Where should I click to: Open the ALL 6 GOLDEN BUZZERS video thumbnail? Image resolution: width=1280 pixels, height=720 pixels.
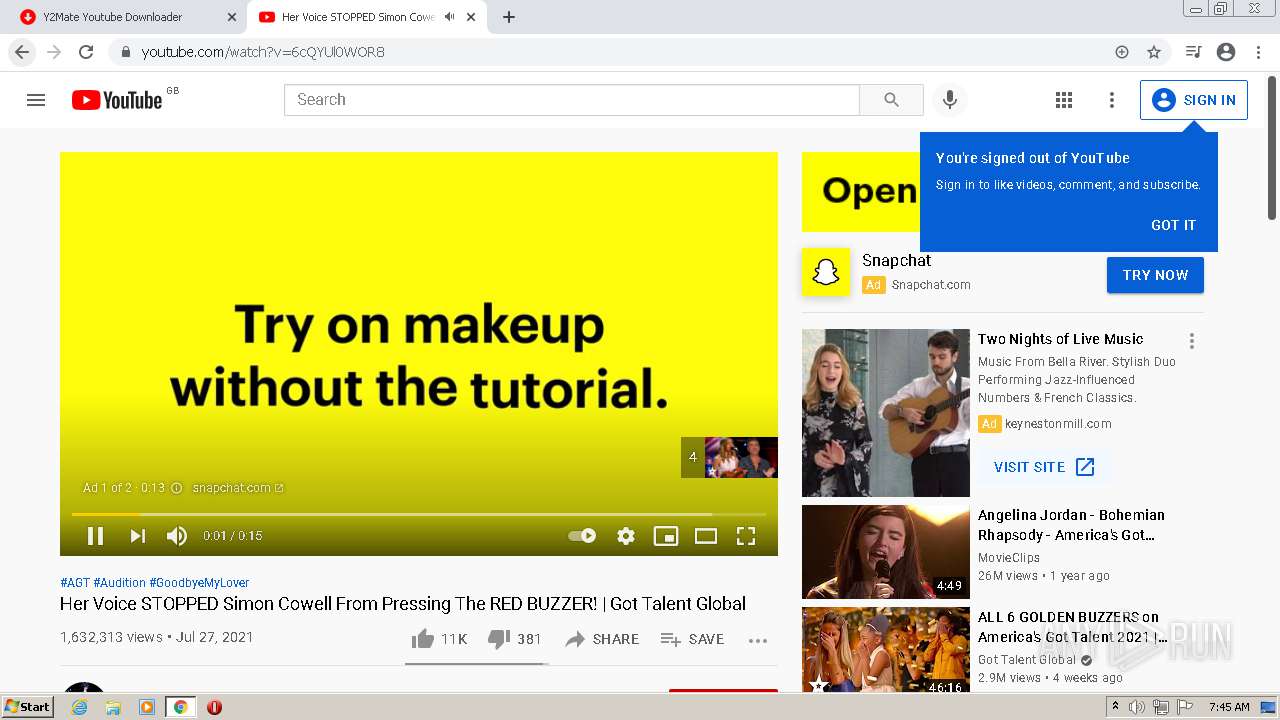pyautogui.click(x=886, y=650)
